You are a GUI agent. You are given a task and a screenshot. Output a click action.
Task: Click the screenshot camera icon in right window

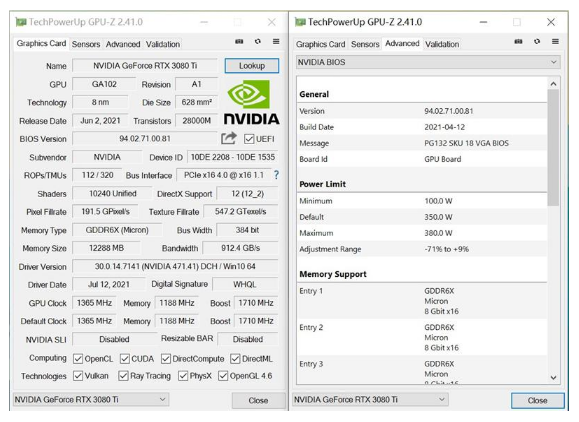[518, 42]
